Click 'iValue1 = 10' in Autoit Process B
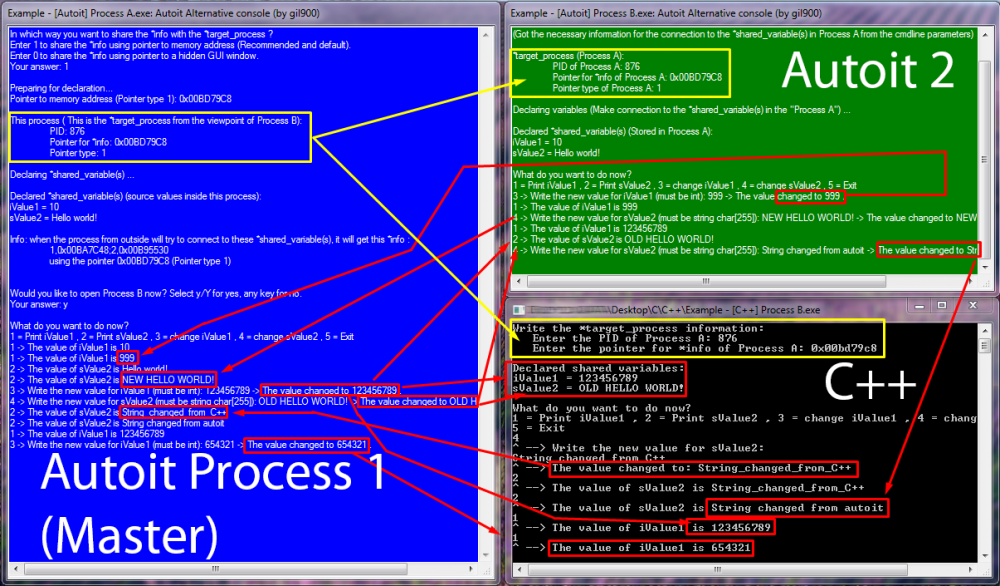Image resolution: width=1000 pixels, height=586 pixels. [x=538, y=142]
